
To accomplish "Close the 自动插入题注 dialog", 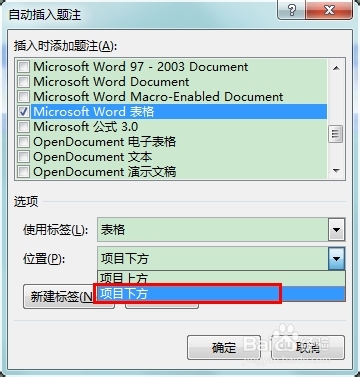I will (329, 10).
